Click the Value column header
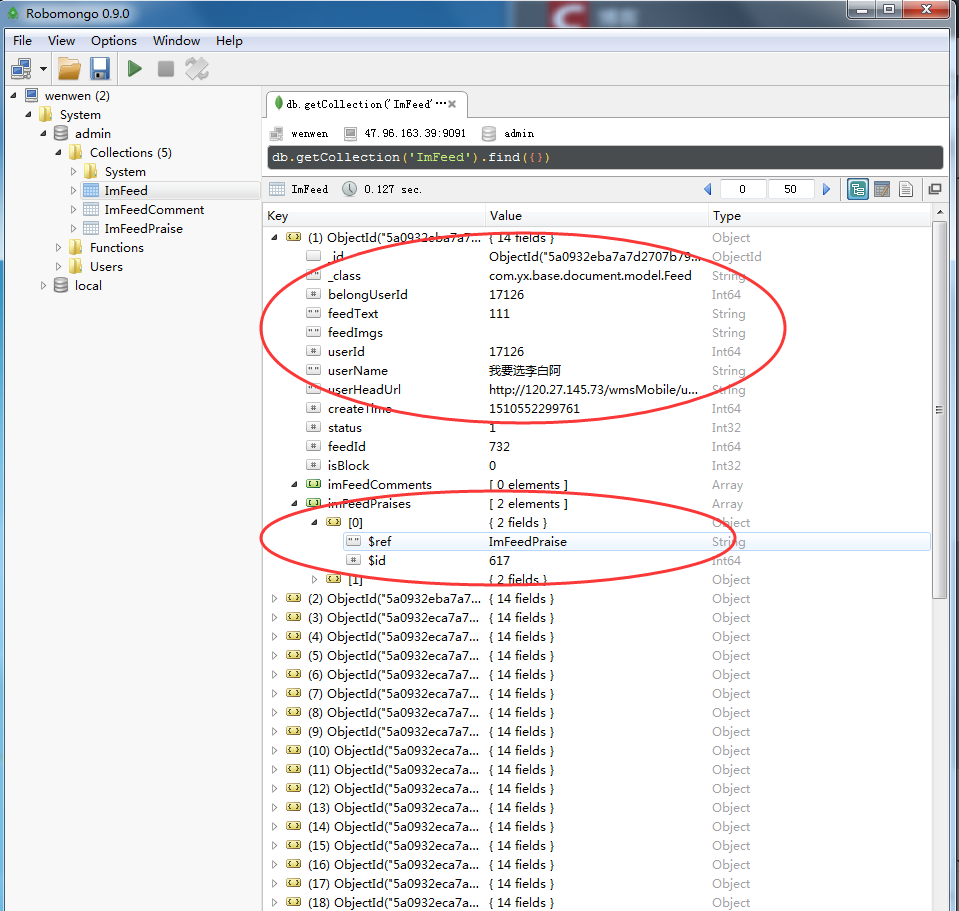The image size is (959, 911). (597, 216)
